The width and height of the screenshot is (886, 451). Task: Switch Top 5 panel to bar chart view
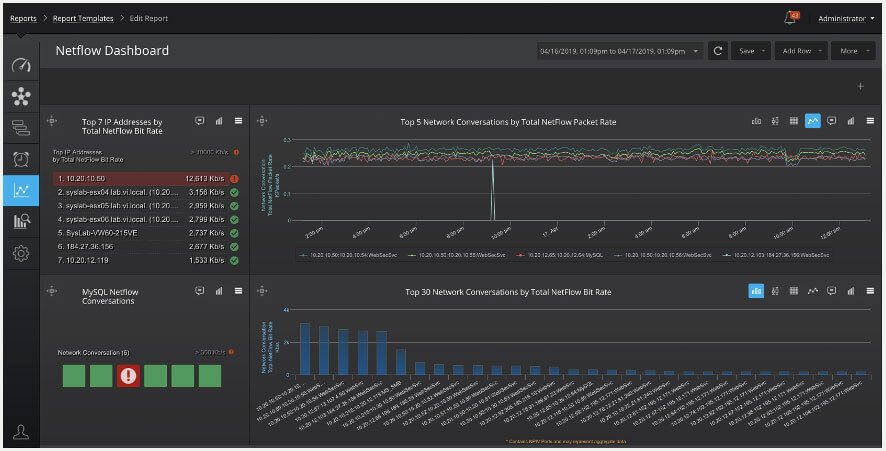point(756,120)
